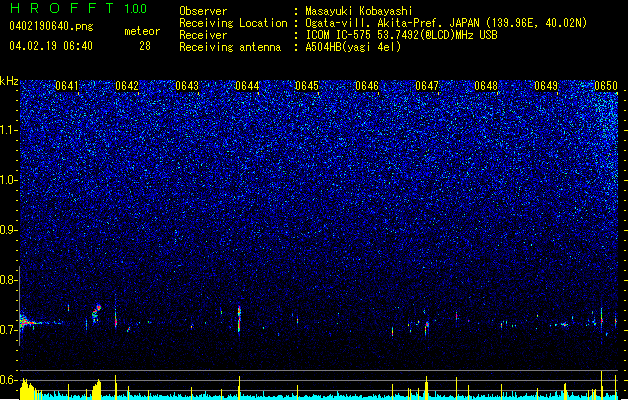
Task: Click the kHz axis unit label
Action: coord(9,81)
